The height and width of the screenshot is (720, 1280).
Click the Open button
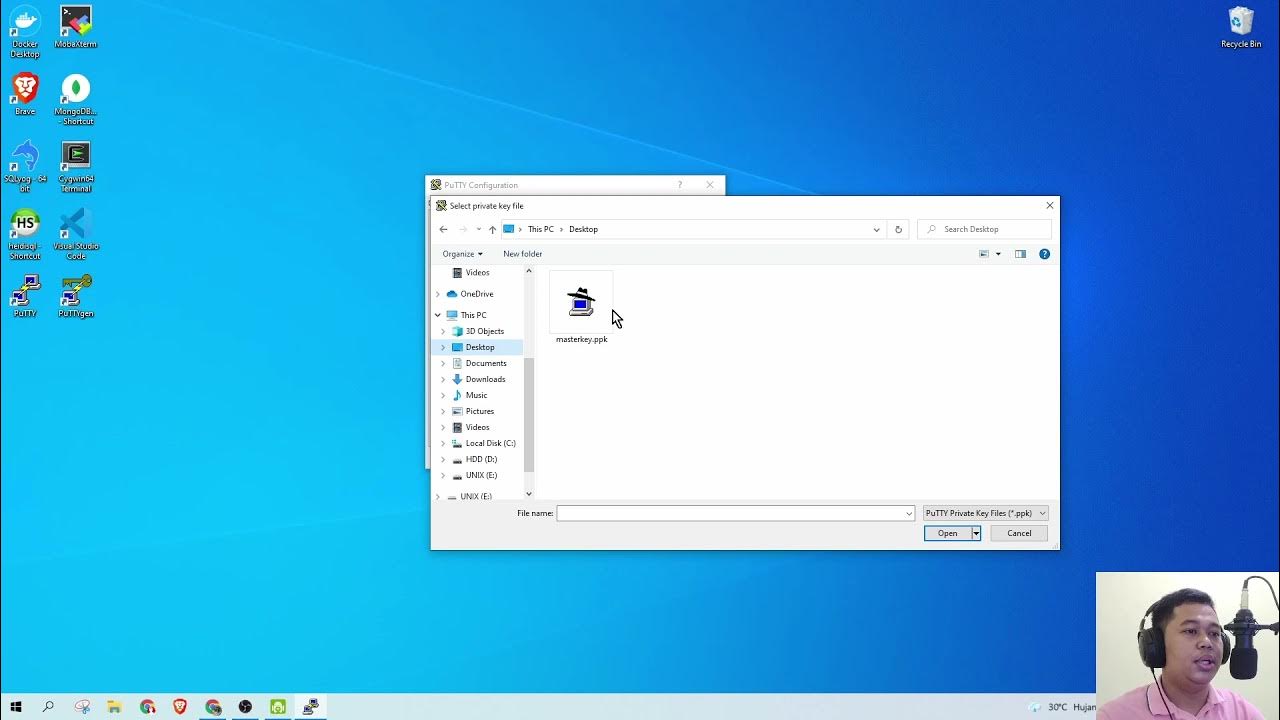(x=947, y=533)
